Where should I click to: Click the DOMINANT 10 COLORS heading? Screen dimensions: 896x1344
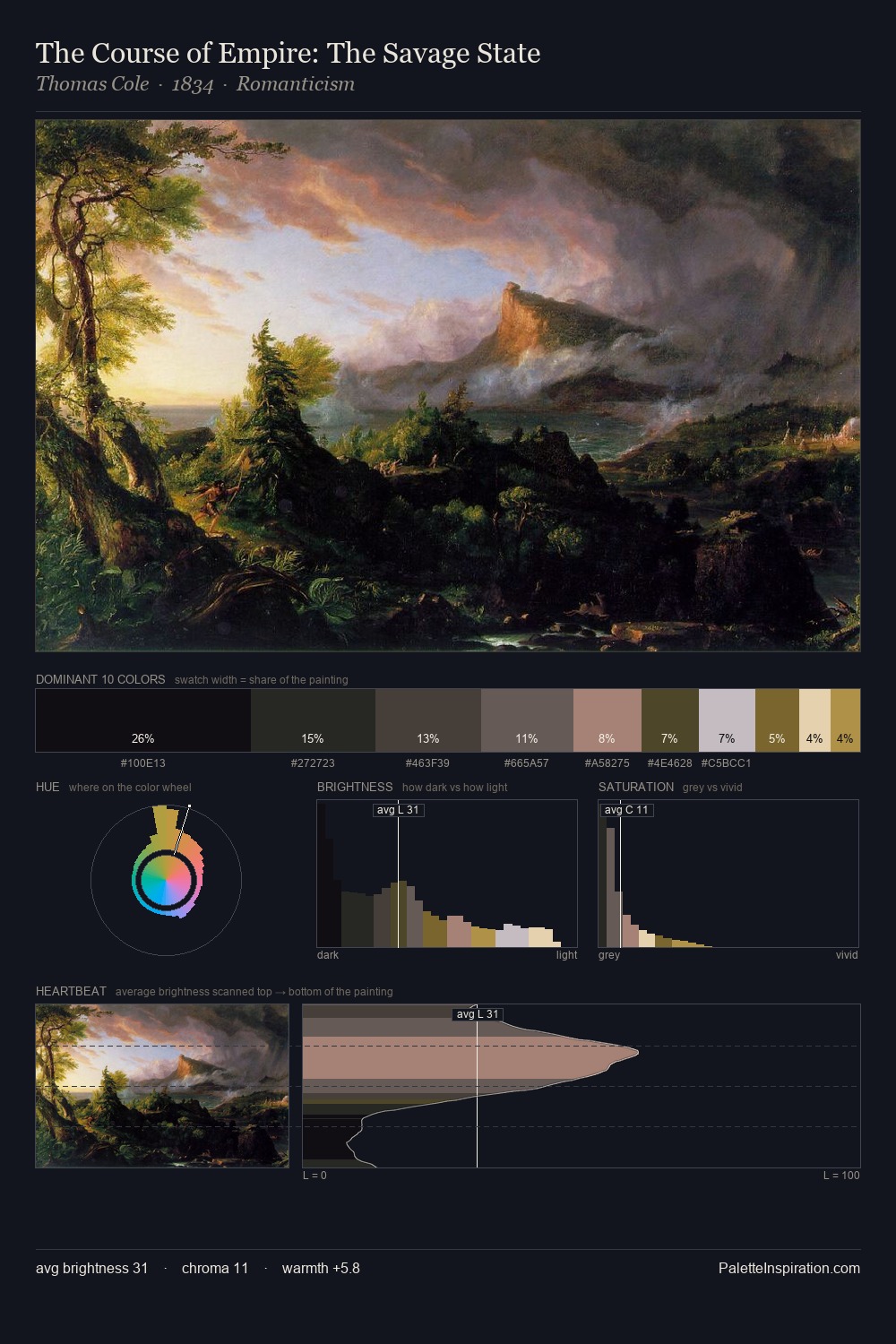(100, 679)
